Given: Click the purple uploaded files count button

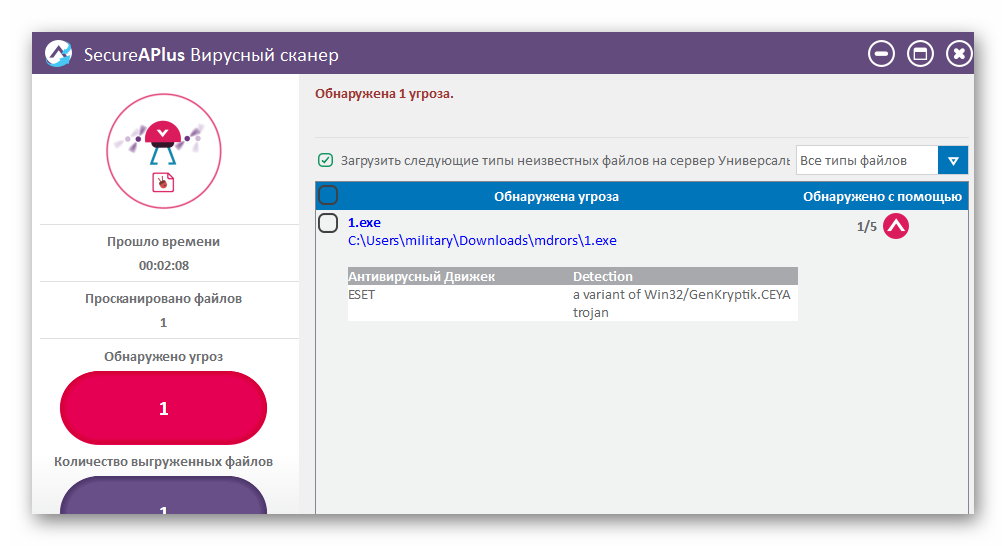Looking at the screenshot, I should point(163,495).
